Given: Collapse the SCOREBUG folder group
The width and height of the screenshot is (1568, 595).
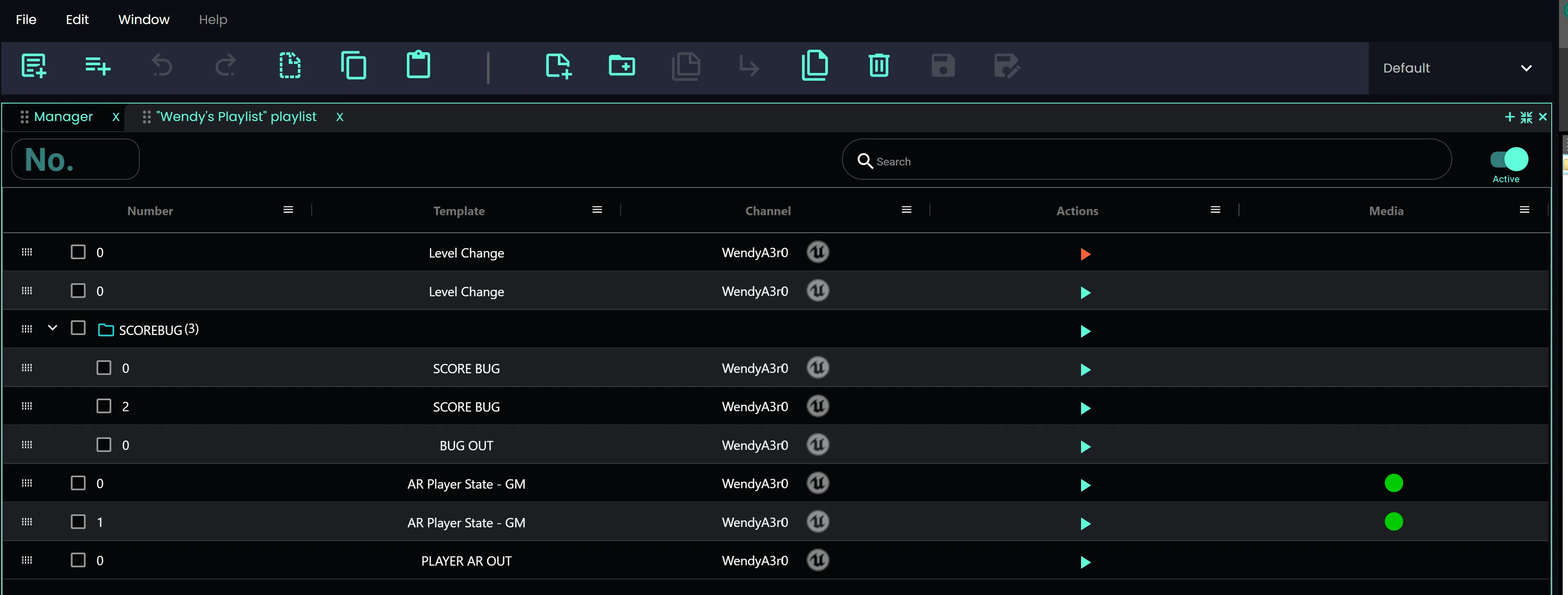Looking at the screenshot, I should 52,328.
